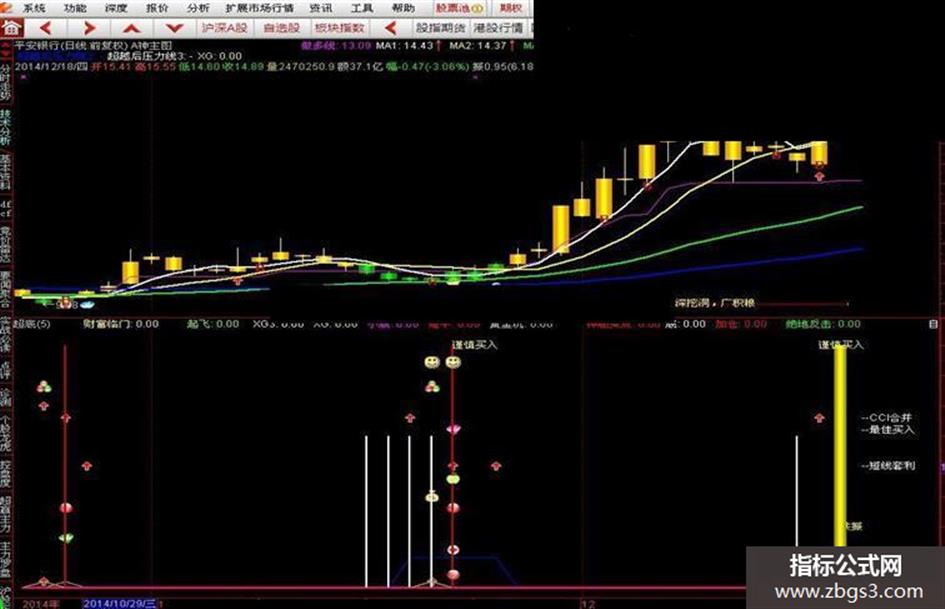Select the 板块指数 toolbar button
The height and width of the screenshot is (609, 945).
(340, 28)
